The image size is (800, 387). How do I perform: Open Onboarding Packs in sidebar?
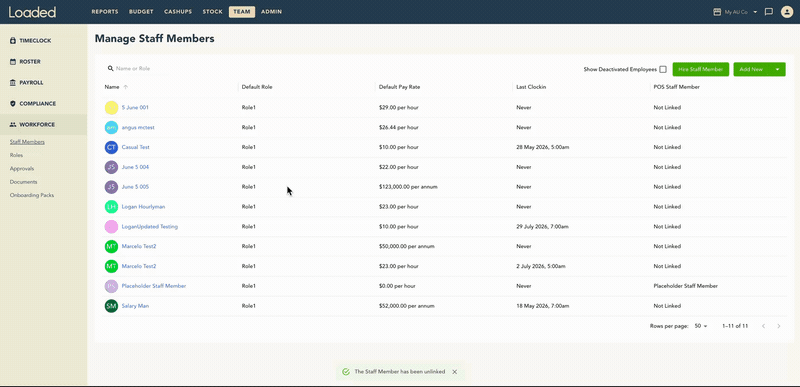coord(32,195)
